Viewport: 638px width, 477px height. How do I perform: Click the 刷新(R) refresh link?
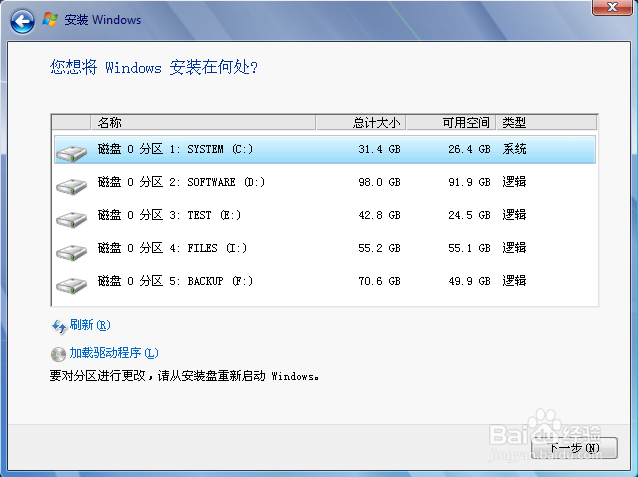click(90, 325)
